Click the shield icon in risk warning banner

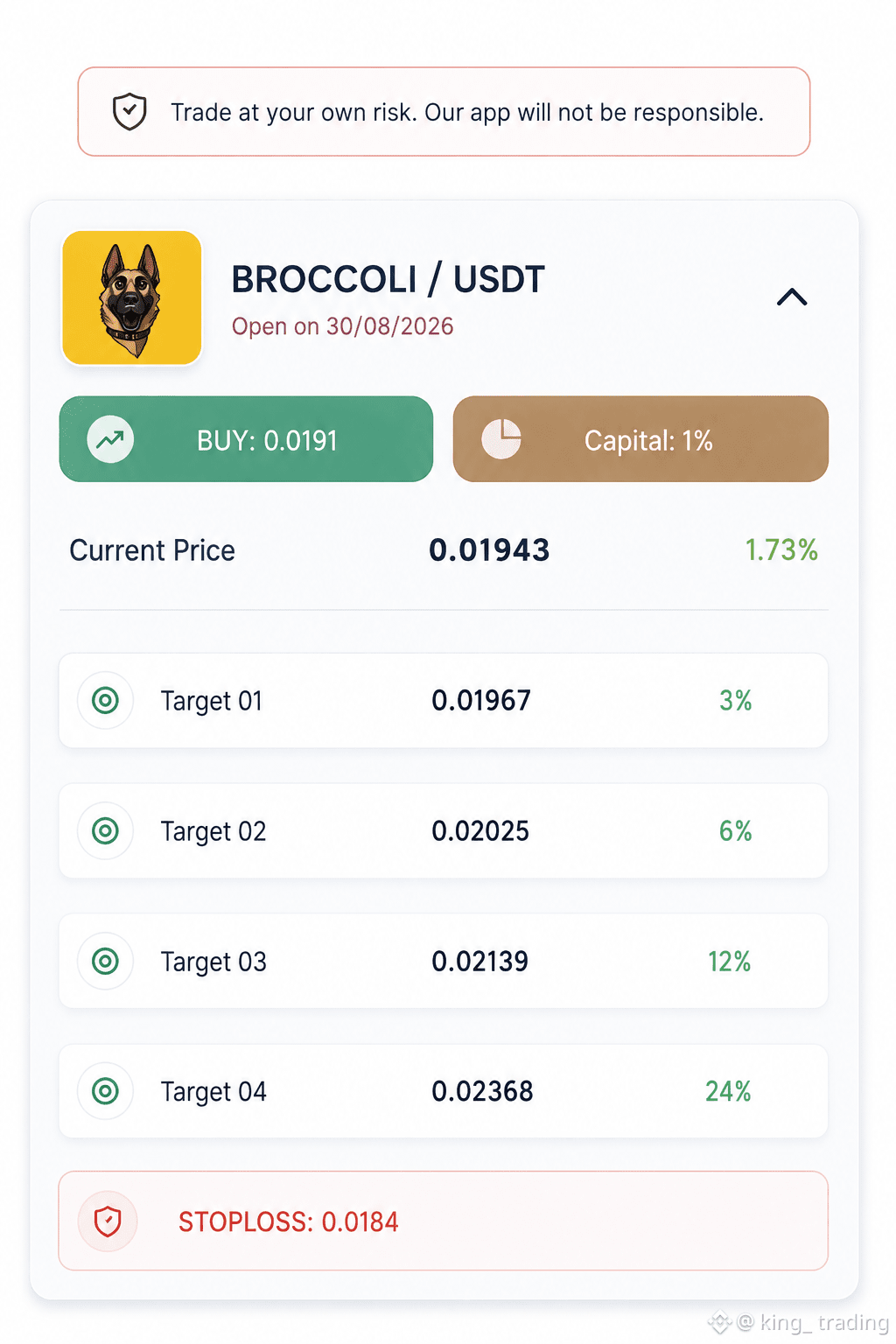tap(129, 111)
